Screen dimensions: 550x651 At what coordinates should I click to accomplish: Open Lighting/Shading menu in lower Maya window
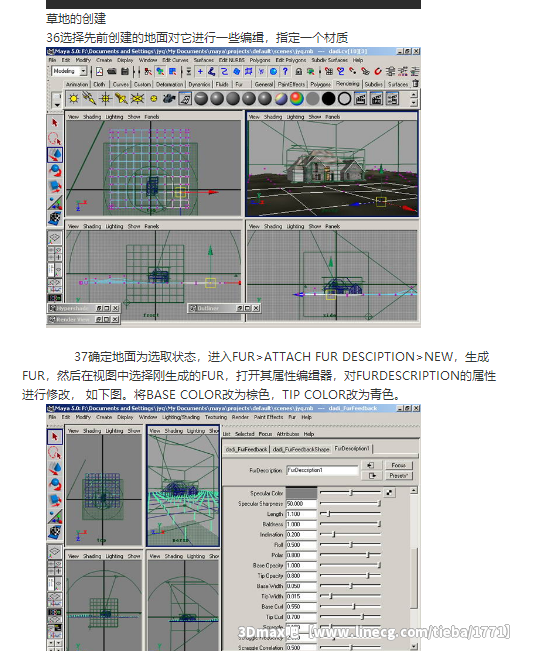pyautogui.click(x=181, y=417)
